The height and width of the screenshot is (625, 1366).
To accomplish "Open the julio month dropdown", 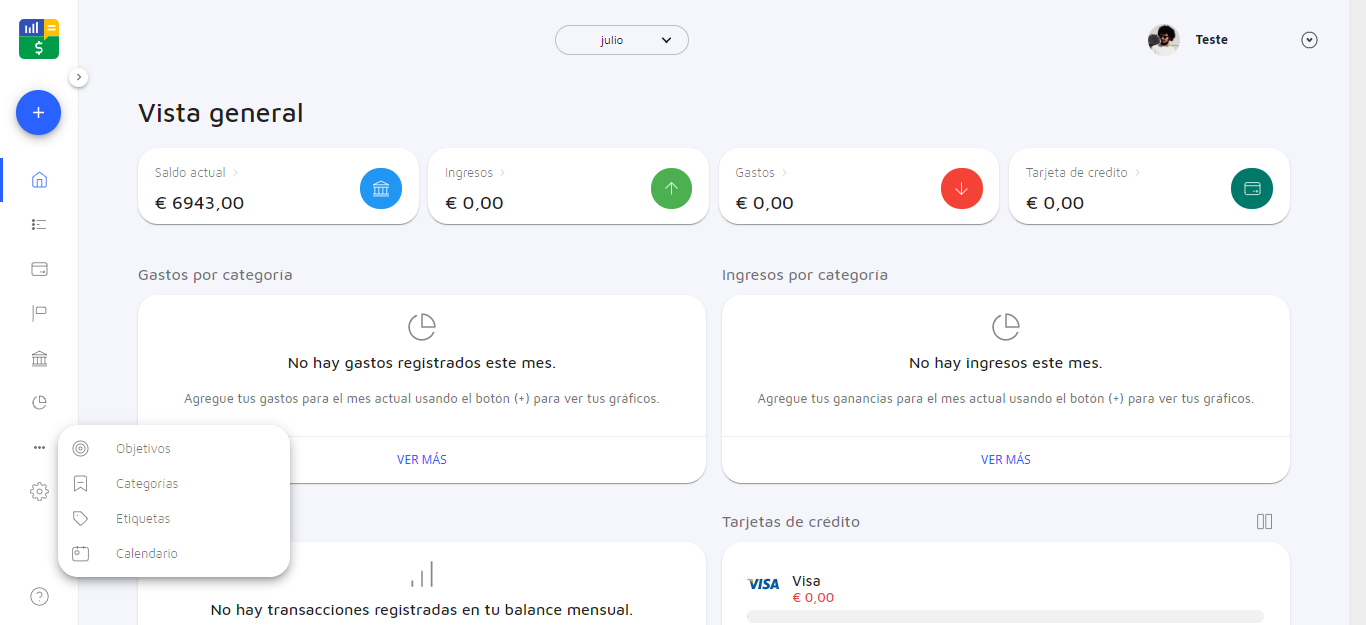I will [x=621, y=40].
